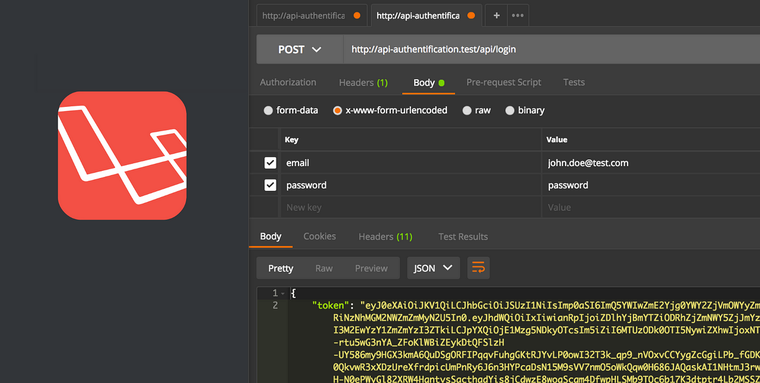Choose the binary body radio option

pyautogui.click(x=509, y=111)
